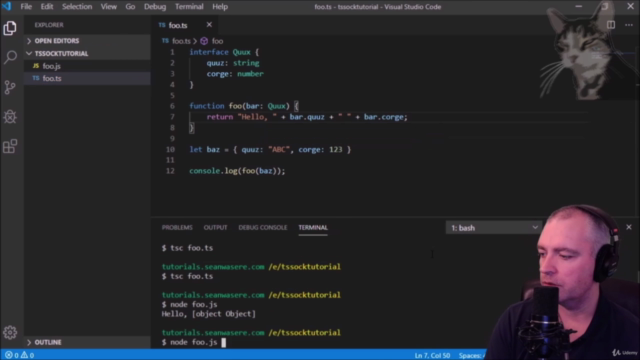The height and width of the screenshot is (360, 640).
Task: Close the foo.ts editor tab
Action: tap(209, 25)
